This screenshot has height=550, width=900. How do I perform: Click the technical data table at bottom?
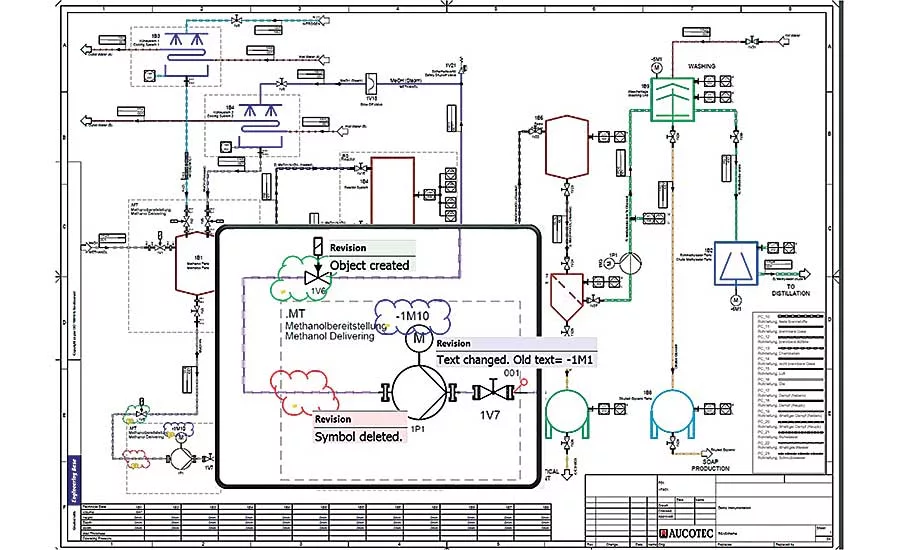pyautogui.click(x=317, y=522)
